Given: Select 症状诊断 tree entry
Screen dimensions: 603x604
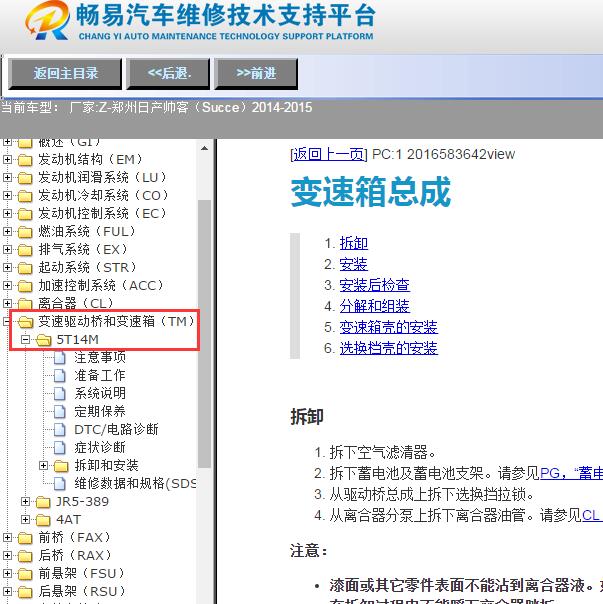Looking at the screenshot, I should click(x=100, y=447).
